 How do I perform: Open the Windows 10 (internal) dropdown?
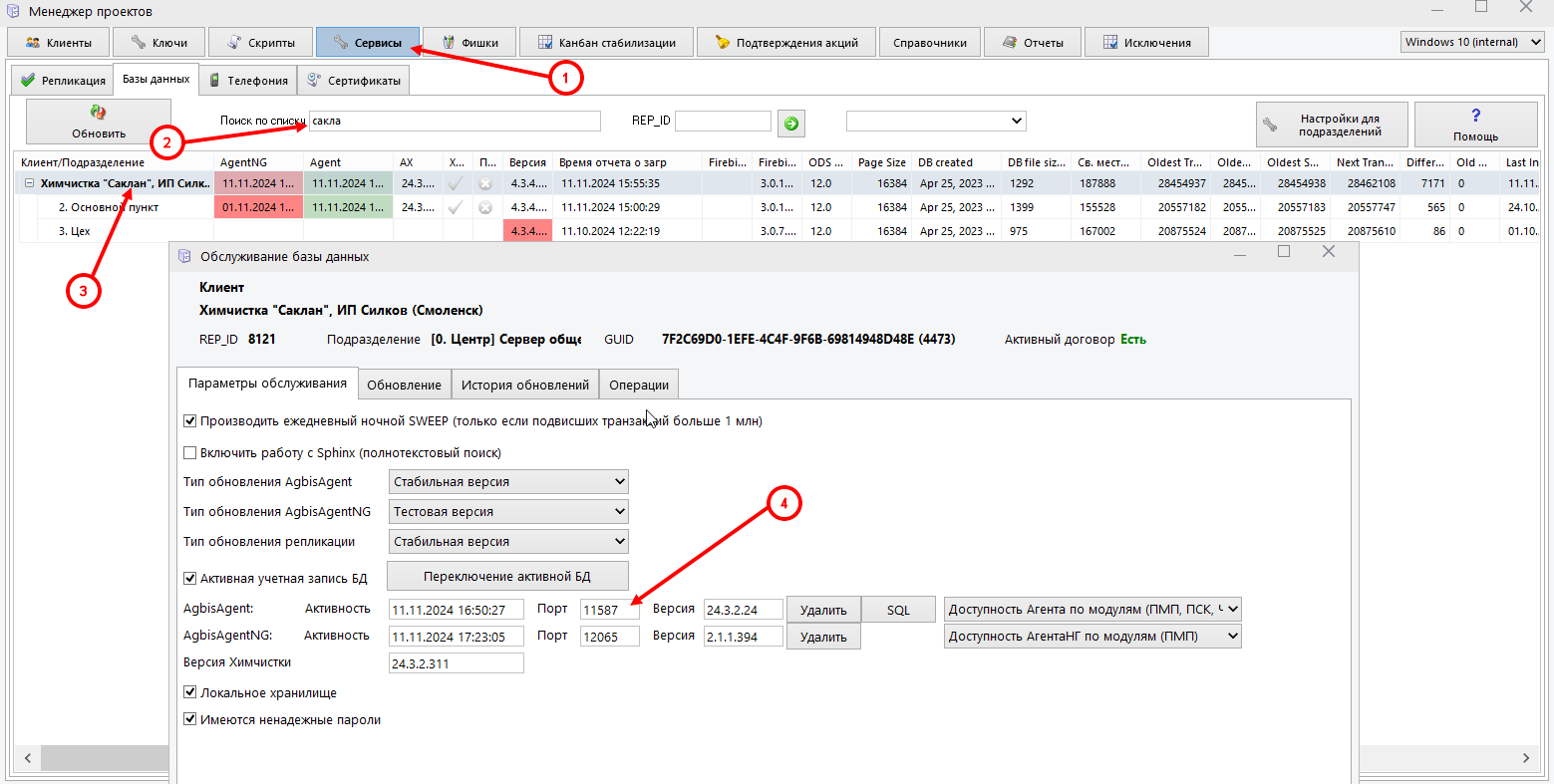1471,42
